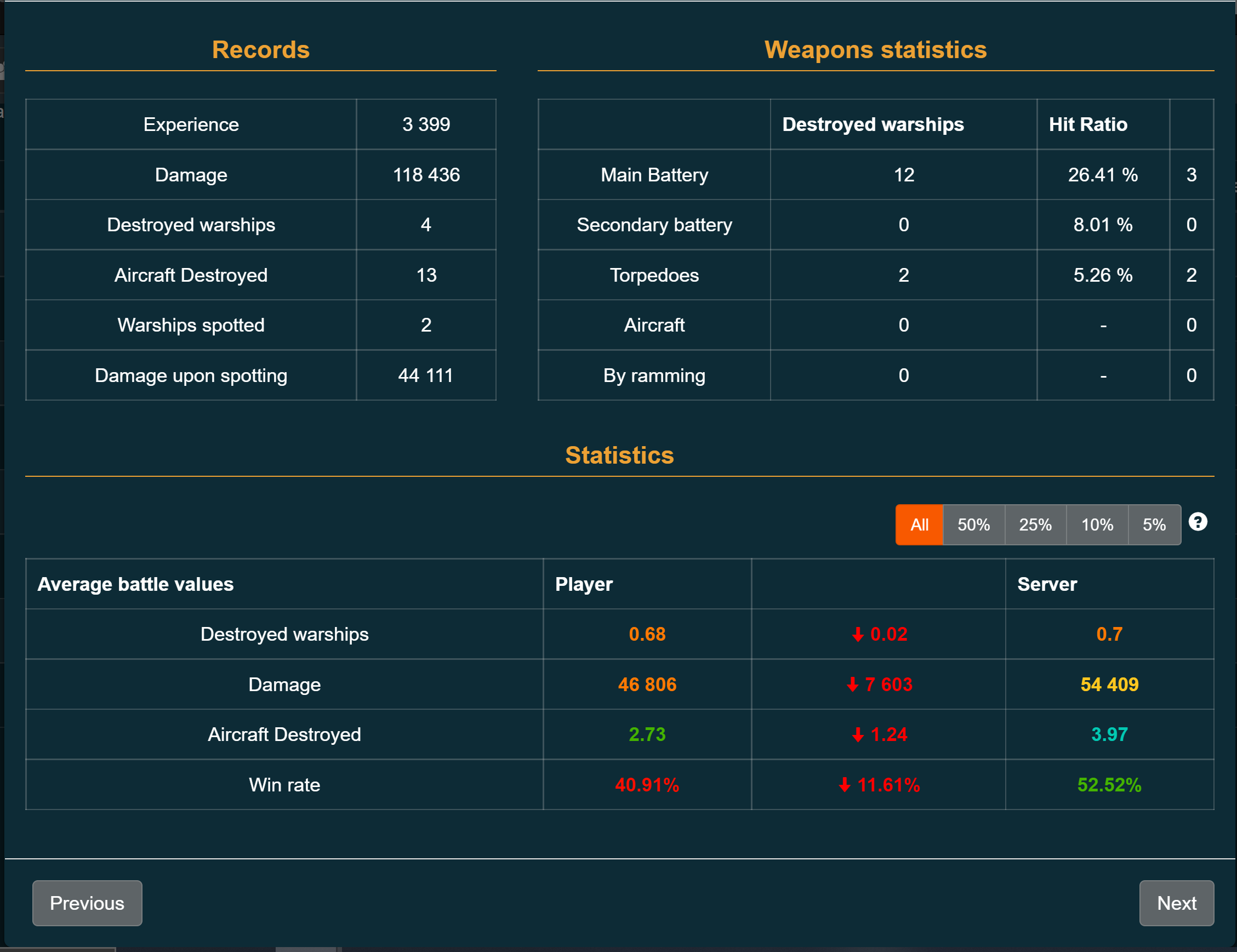Click player win rate 40.91%

(647, 785)
